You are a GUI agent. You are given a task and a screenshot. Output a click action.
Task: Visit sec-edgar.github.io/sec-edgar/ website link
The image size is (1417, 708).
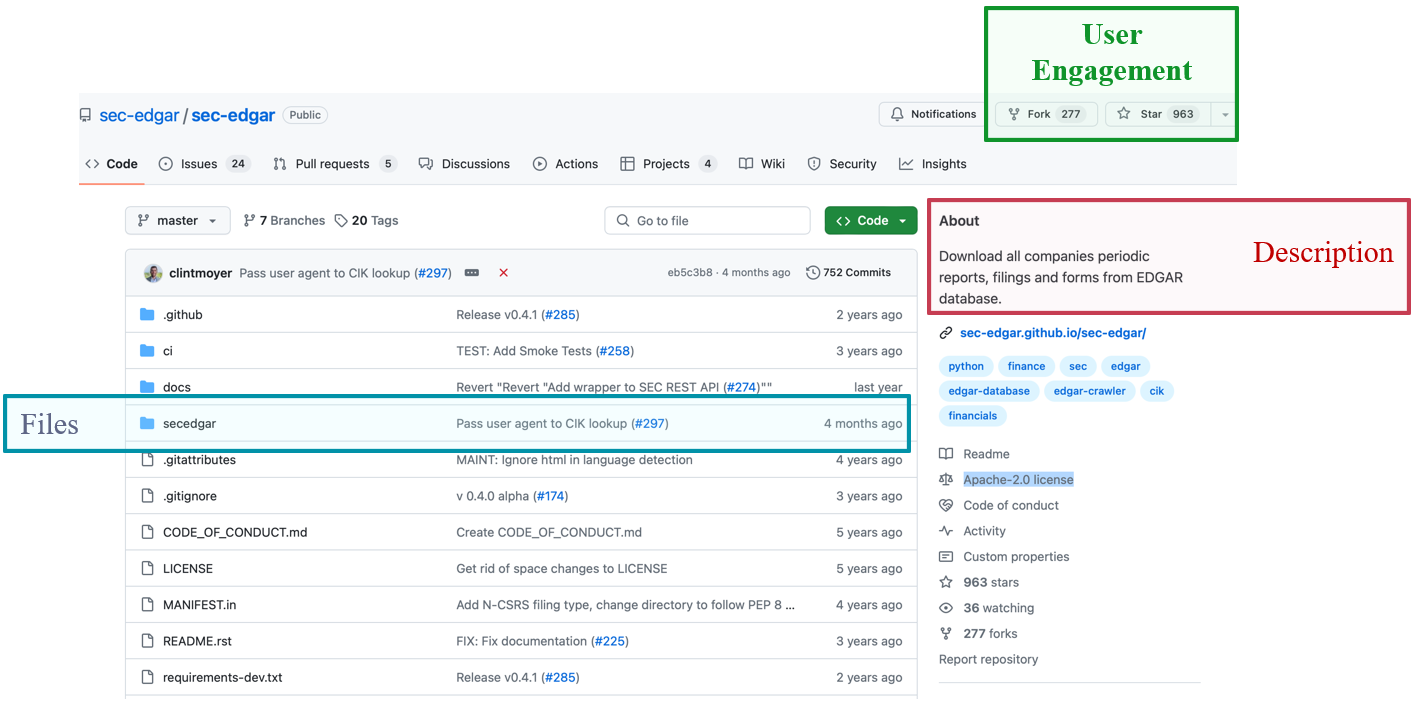coord(1053,333)
